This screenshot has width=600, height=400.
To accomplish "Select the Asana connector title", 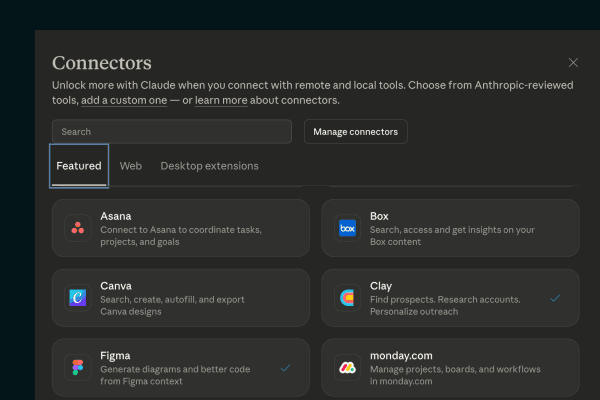I will tap(116, 216).
